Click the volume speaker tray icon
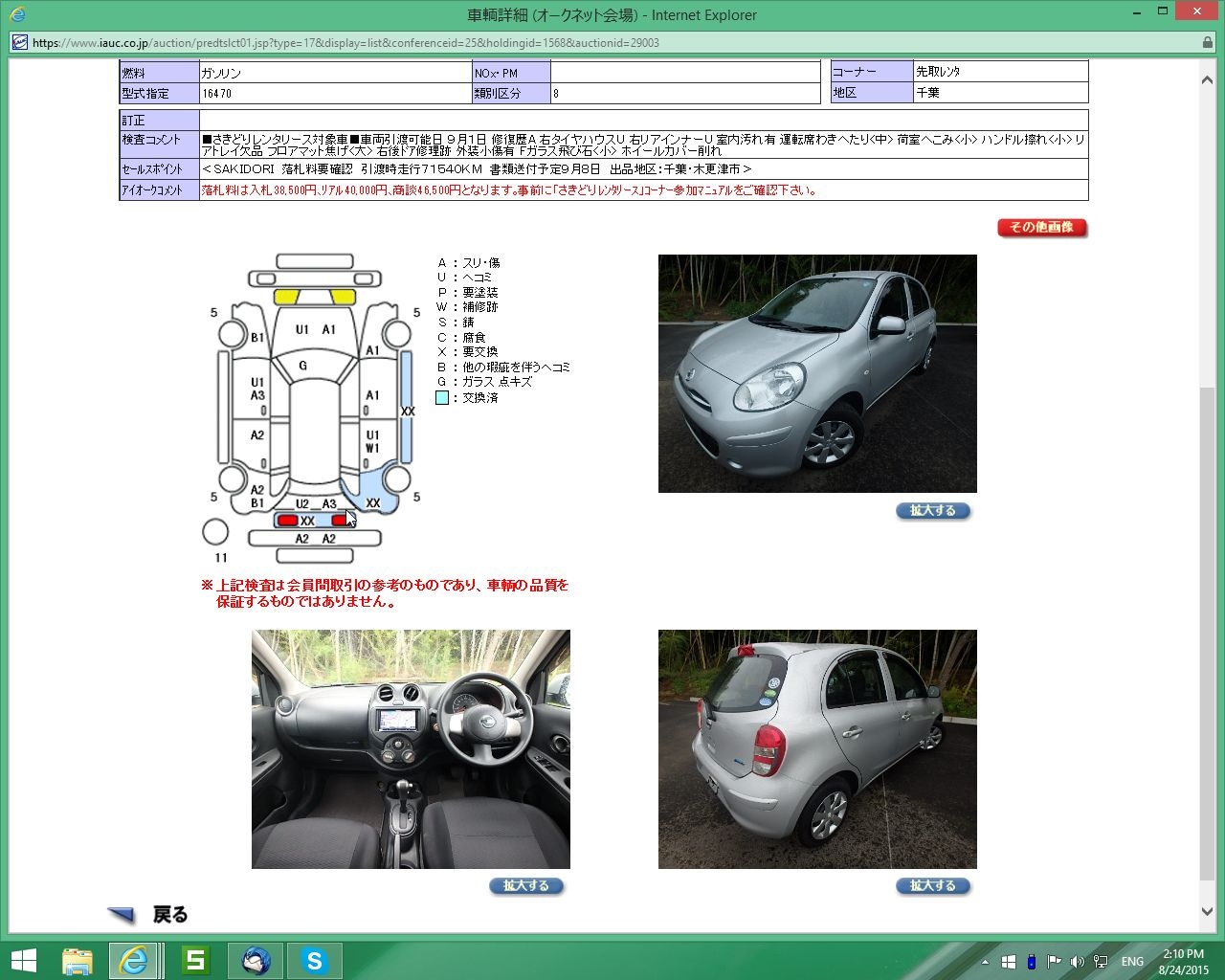This screenshot has width=1225, height=980. (x=1077, y=962)
